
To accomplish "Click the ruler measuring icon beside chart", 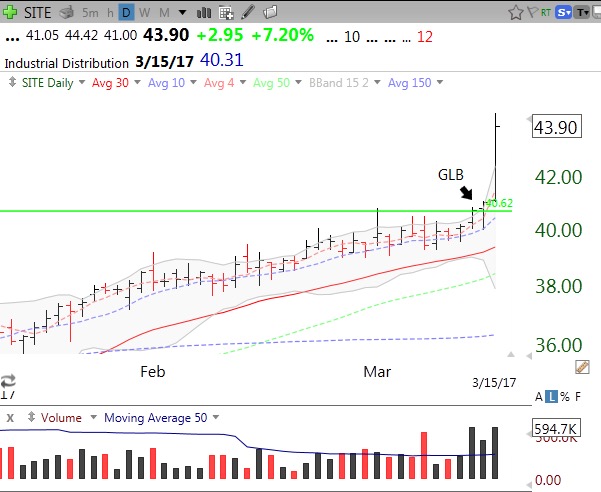I will pos(582,367).
